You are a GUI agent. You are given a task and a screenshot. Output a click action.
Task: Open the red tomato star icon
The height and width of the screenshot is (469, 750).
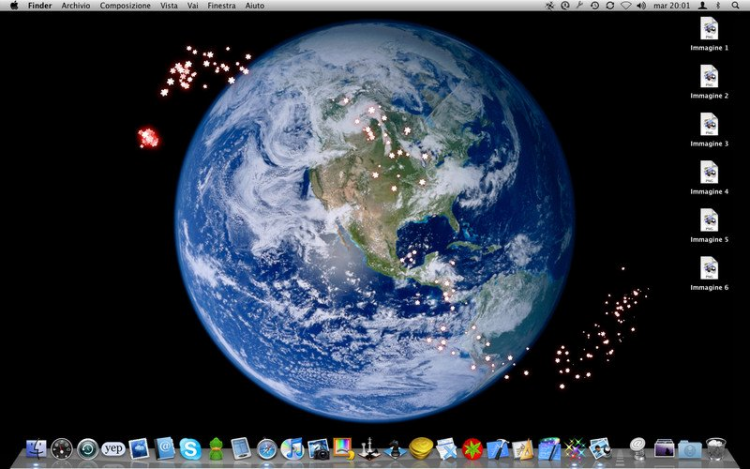click(473, 449)
